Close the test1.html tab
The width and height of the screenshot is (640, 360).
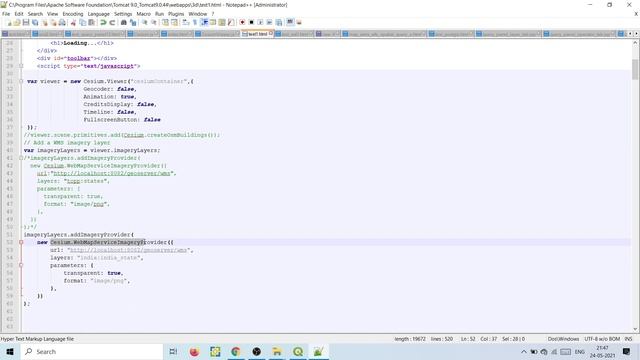271,33
